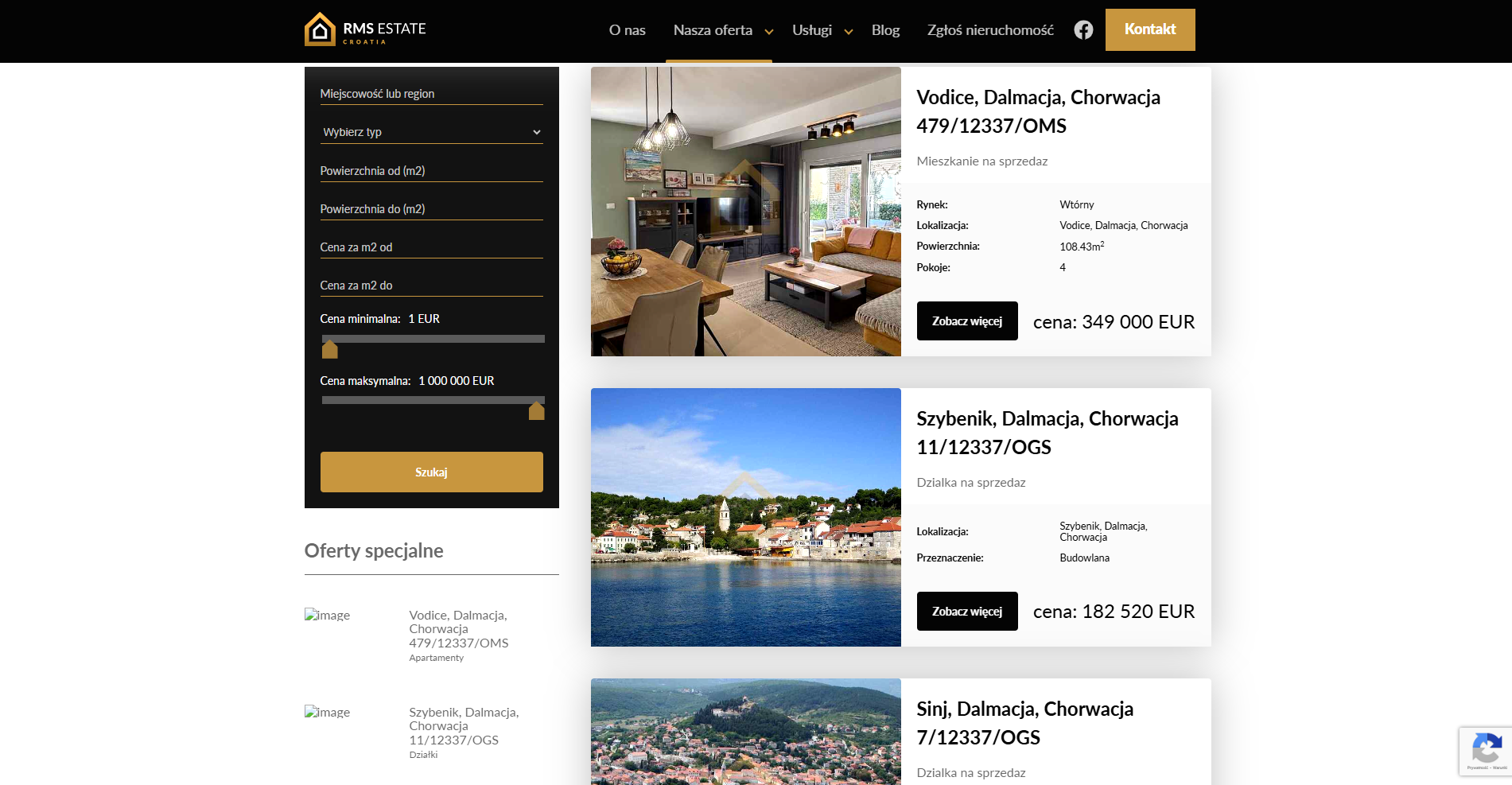
Task: Open the Wybierz typ dropdown
Action: click(x=431, y=132)
